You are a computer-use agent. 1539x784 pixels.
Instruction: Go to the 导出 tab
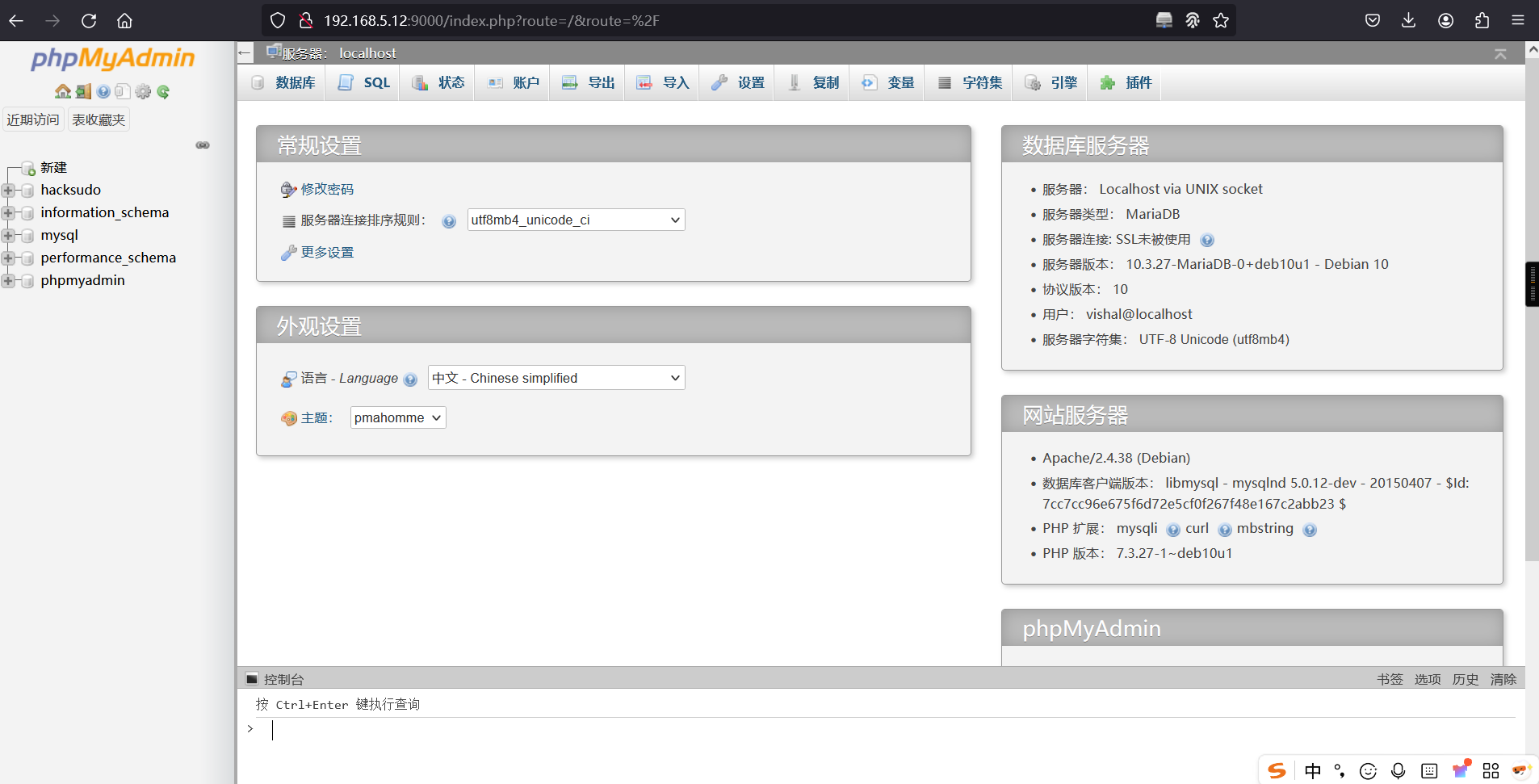click(x=588, y=82)
